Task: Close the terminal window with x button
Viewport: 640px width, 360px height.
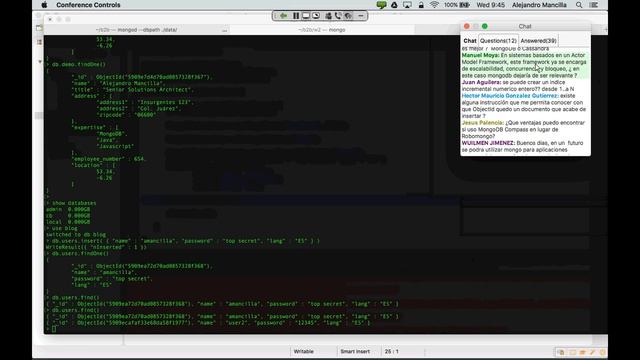Action: pyautogui.click(x=50, y=19)
